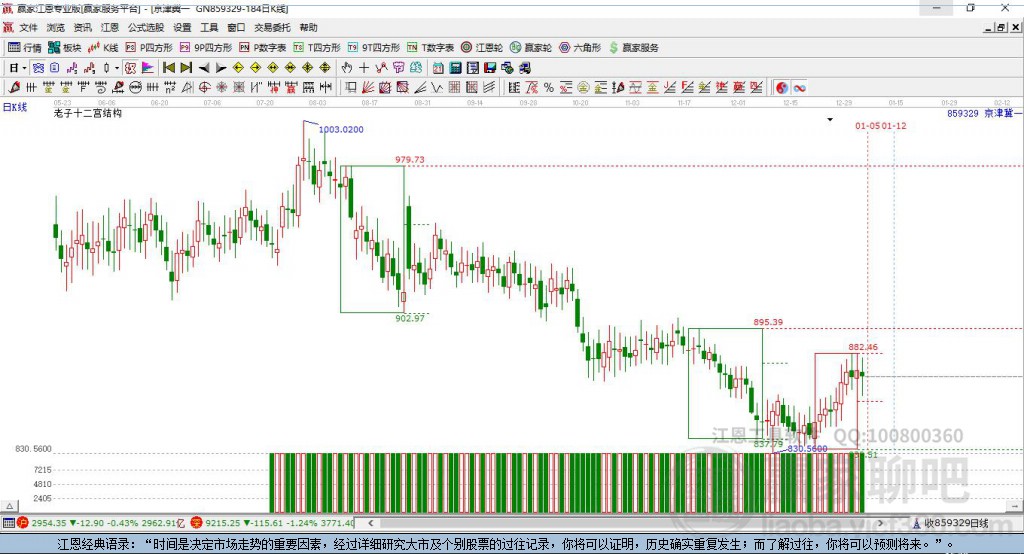Viewport: 1024px width, 554px height.
Task: Click the horizontal scrollbar track
Action: (626, 523)
